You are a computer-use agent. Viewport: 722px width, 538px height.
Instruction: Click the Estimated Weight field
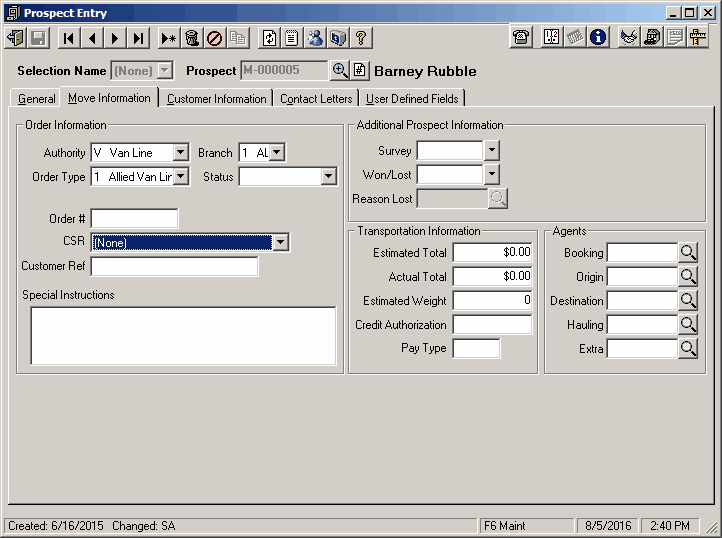(x=492, y=300)
